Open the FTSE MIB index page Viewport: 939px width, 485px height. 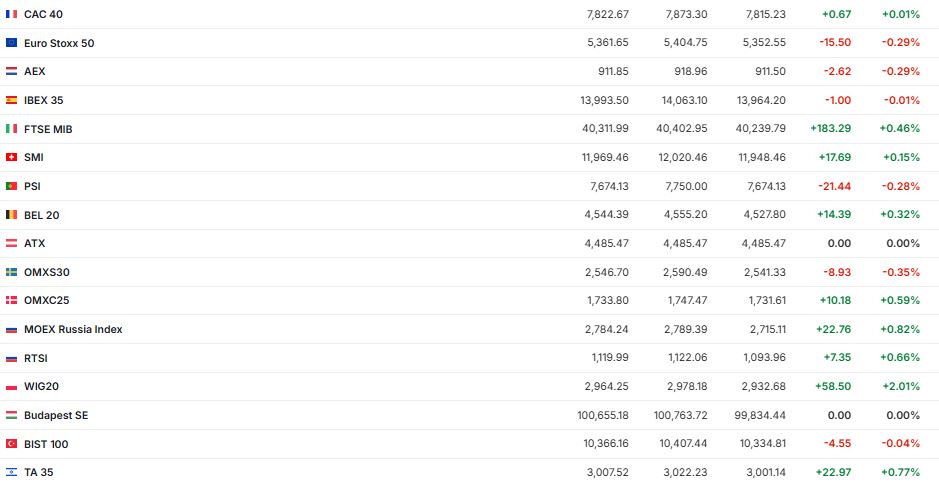[48, 129]
